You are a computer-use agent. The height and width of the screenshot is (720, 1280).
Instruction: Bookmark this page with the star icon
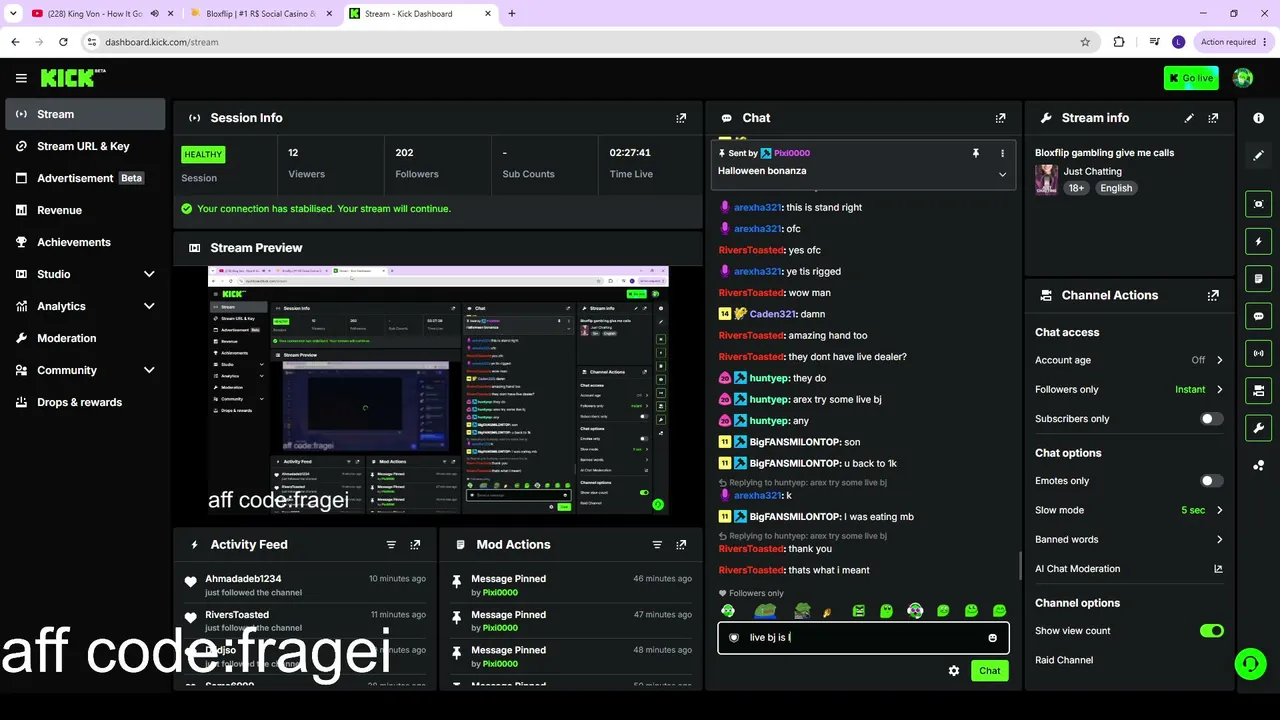tap(1085, 42)
